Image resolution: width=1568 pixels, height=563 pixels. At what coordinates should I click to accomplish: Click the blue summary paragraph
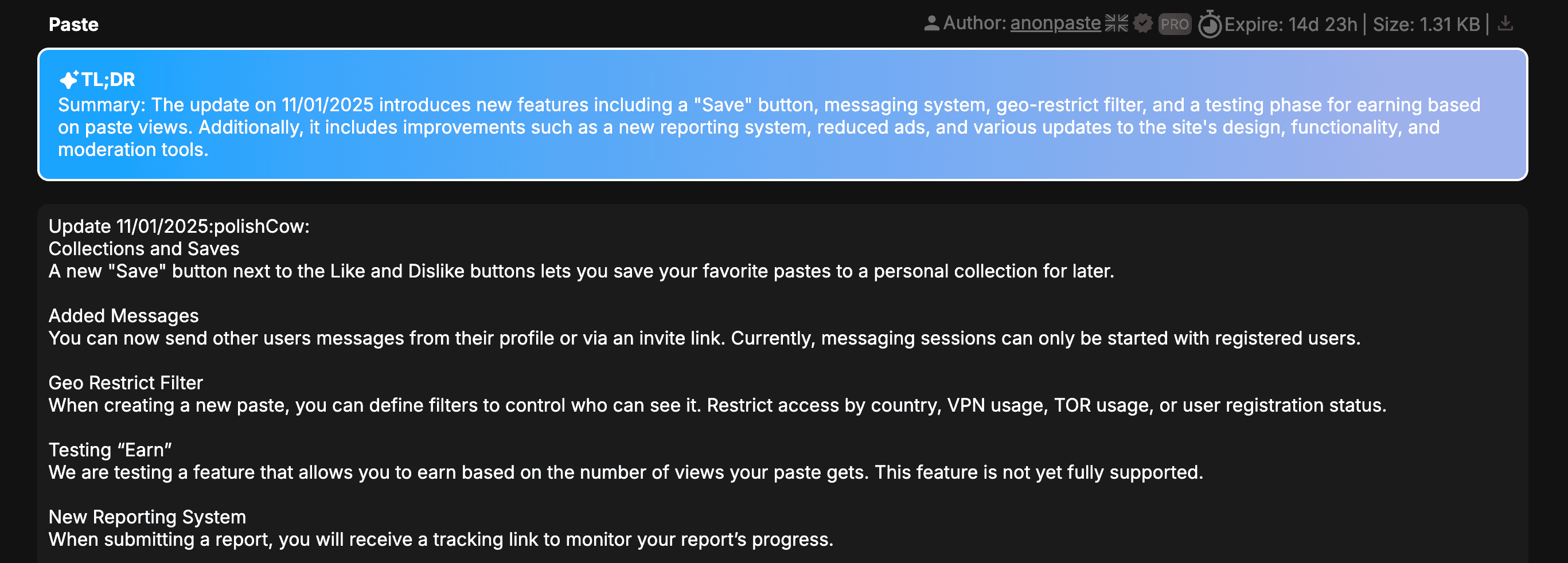pyautogui.click(x=769, y=127)
